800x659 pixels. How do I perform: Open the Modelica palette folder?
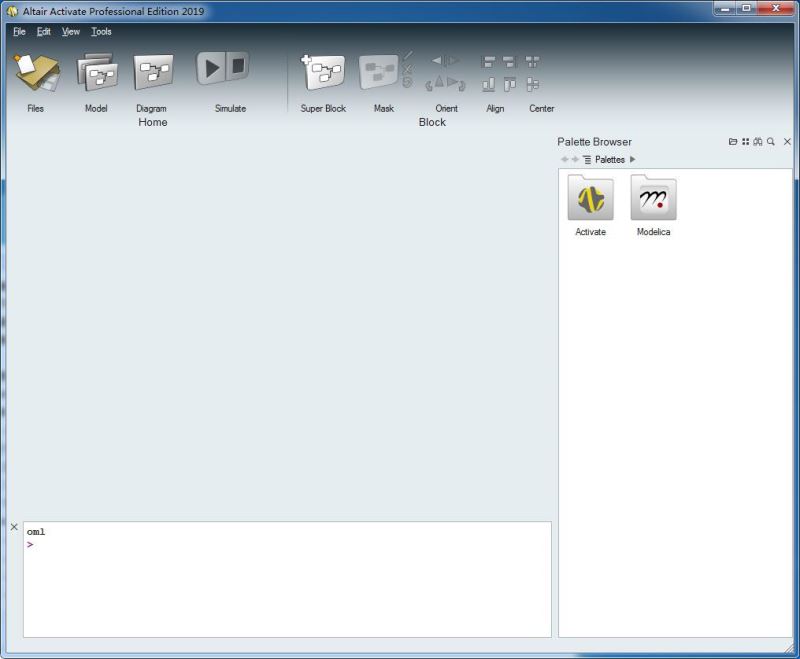coord(654,205)
